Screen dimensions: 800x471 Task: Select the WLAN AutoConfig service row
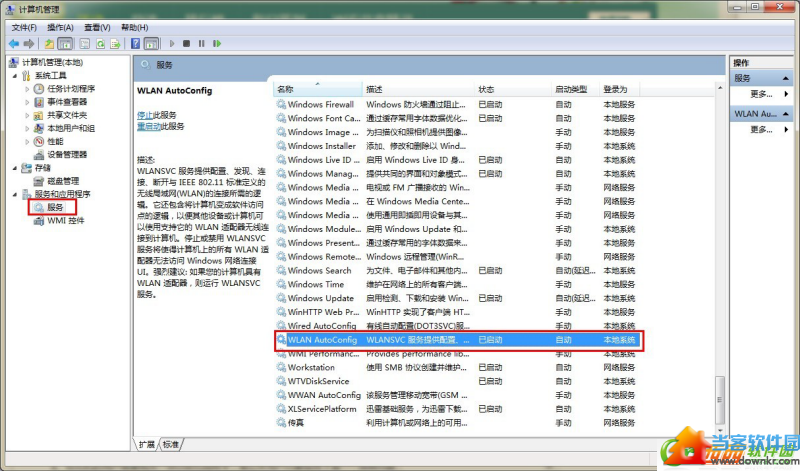click(458, 340)
